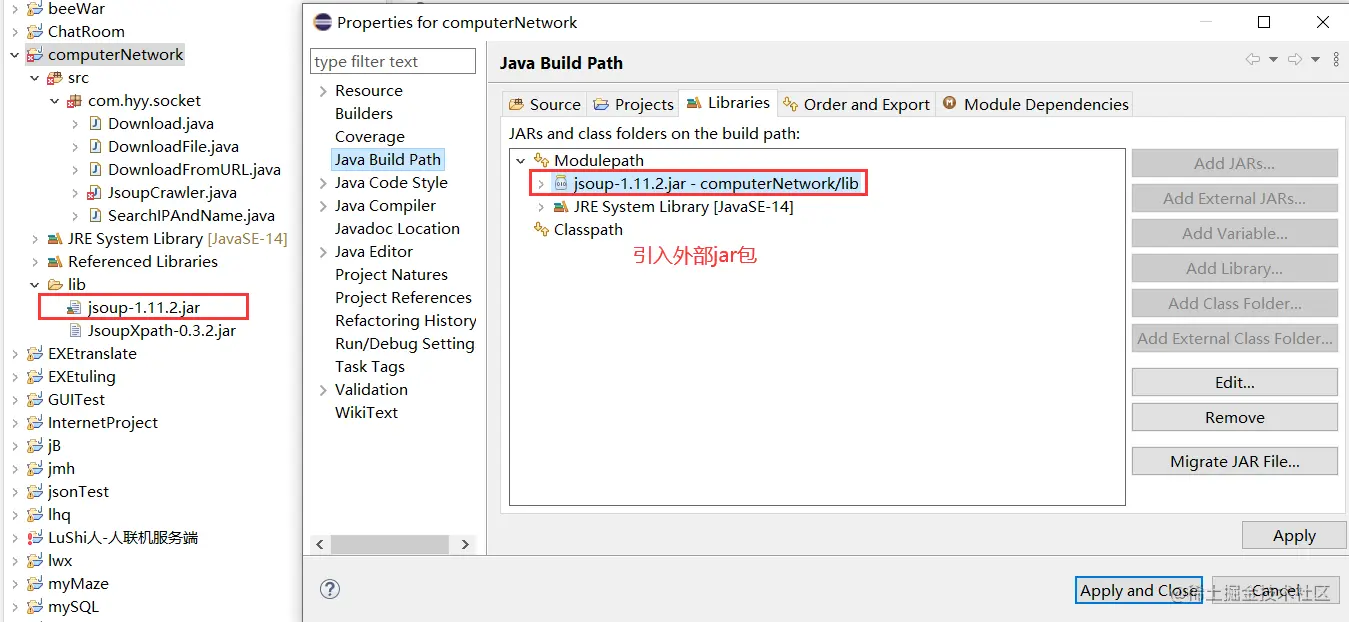Click the com.hyy.socket package icon
1349x622 pixels.
(74, 101)
